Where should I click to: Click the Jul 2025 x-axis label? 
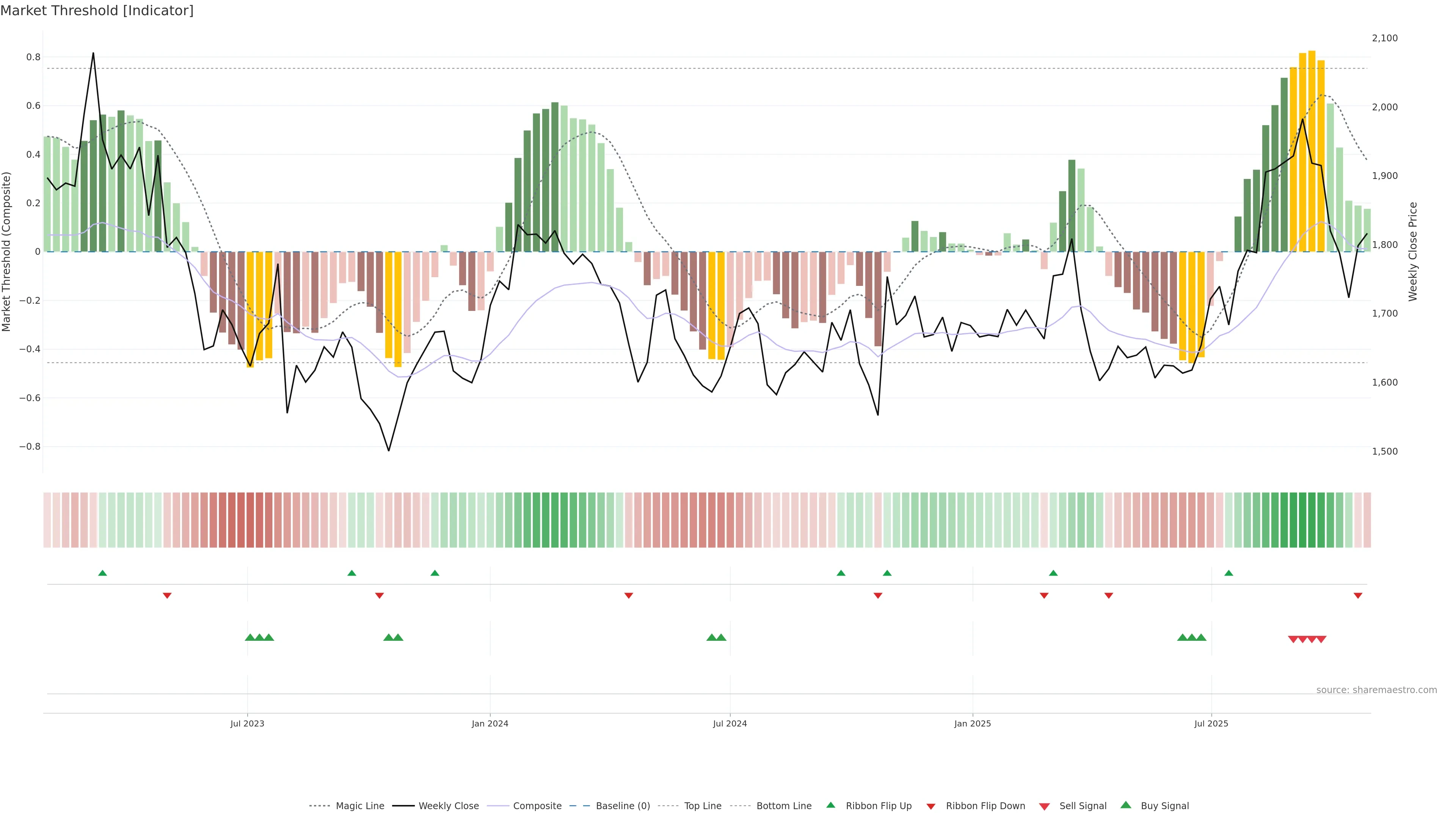[1211, 723]
